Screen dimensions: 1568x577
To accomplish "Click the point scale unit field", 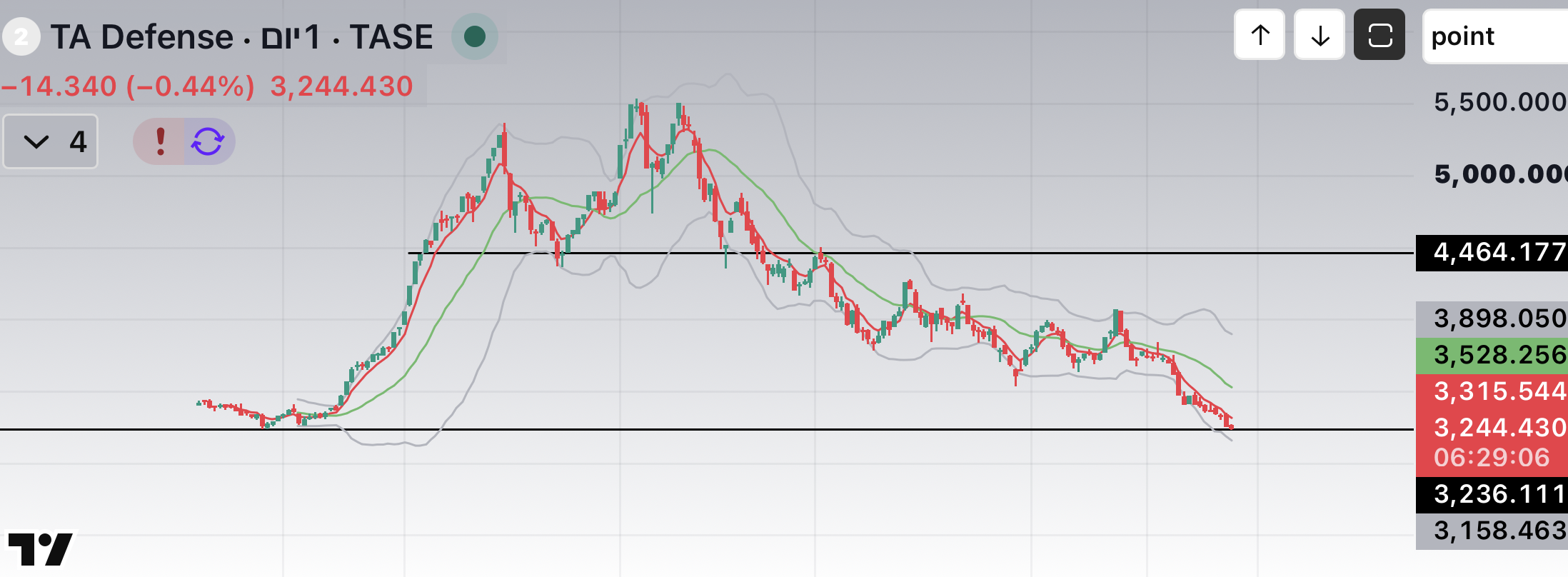I will [x=1496, y=36].
